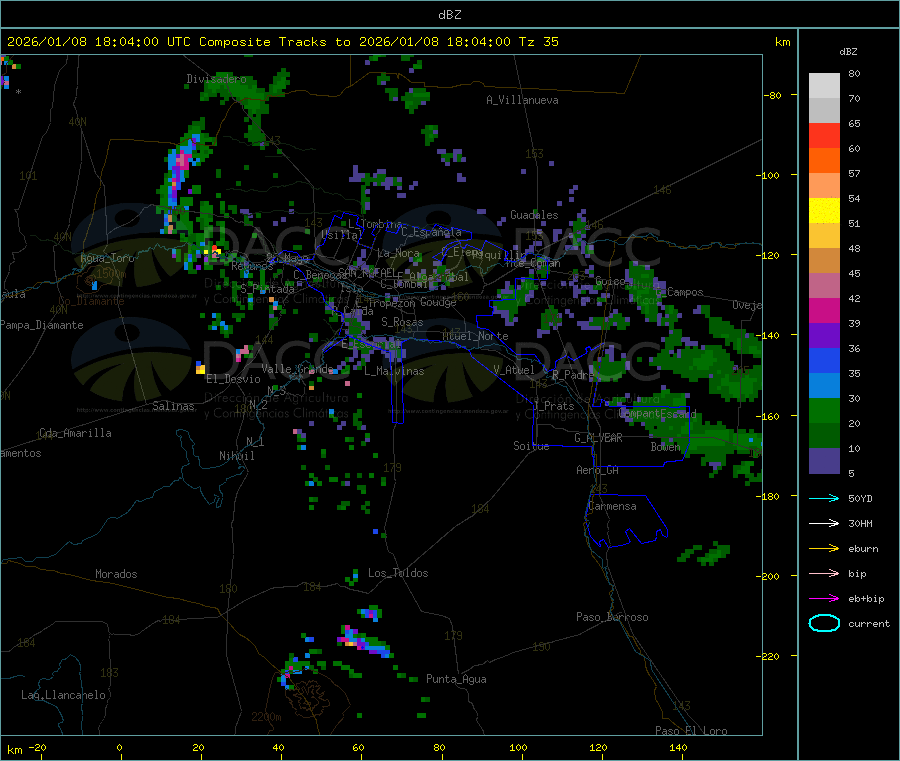900x761 pixels.
Task: Click the Los_Toldos map label
Action: tap(398, 573)
